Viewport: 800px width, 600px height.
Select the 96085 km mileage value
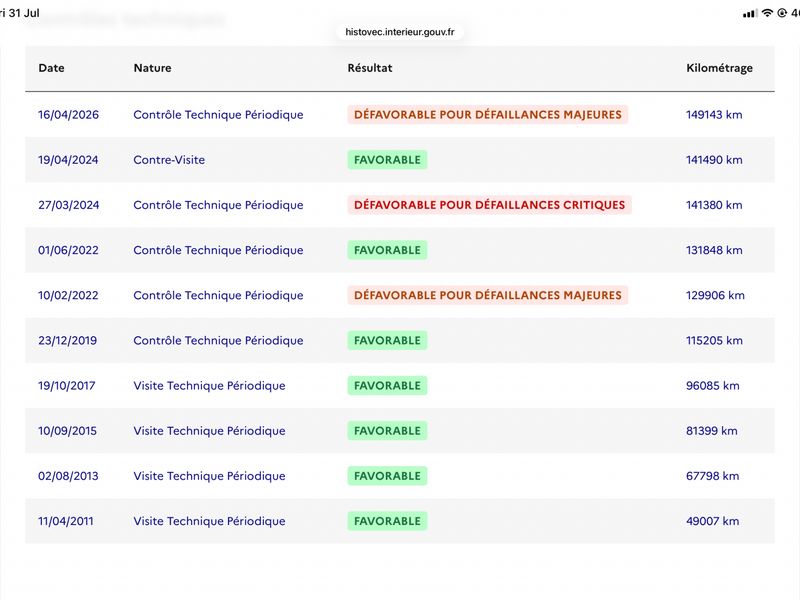[712, 386]
